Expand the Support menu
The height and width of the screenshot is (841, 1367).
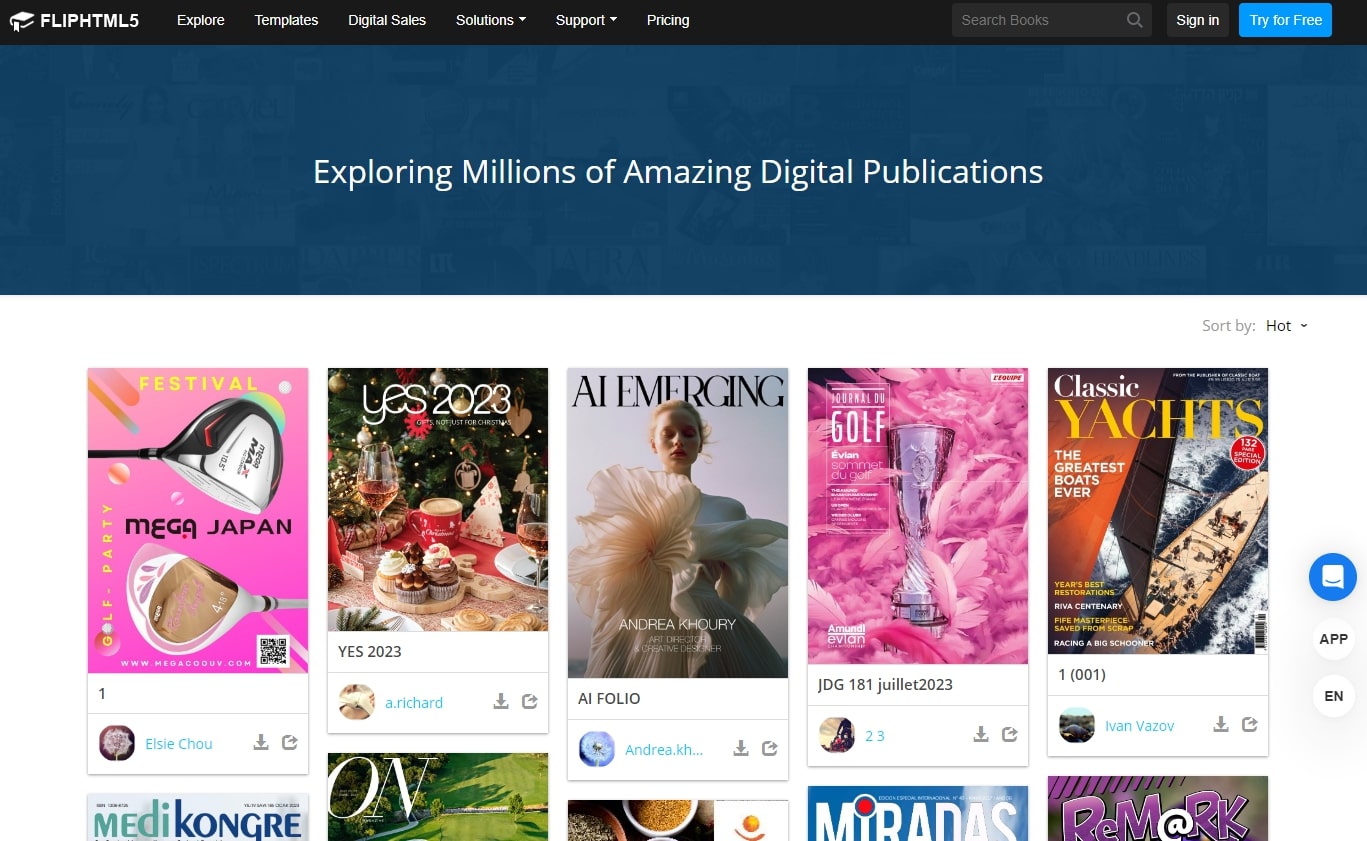587,20
